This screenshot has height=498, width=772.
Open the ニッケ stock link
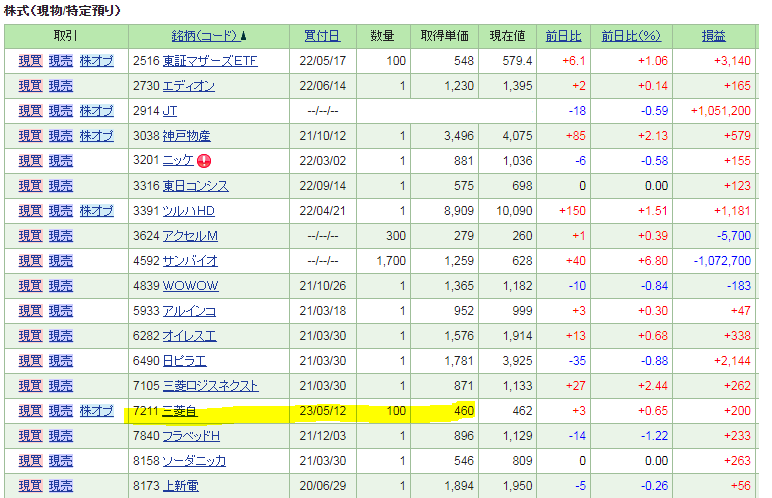(x=178, y=161)
